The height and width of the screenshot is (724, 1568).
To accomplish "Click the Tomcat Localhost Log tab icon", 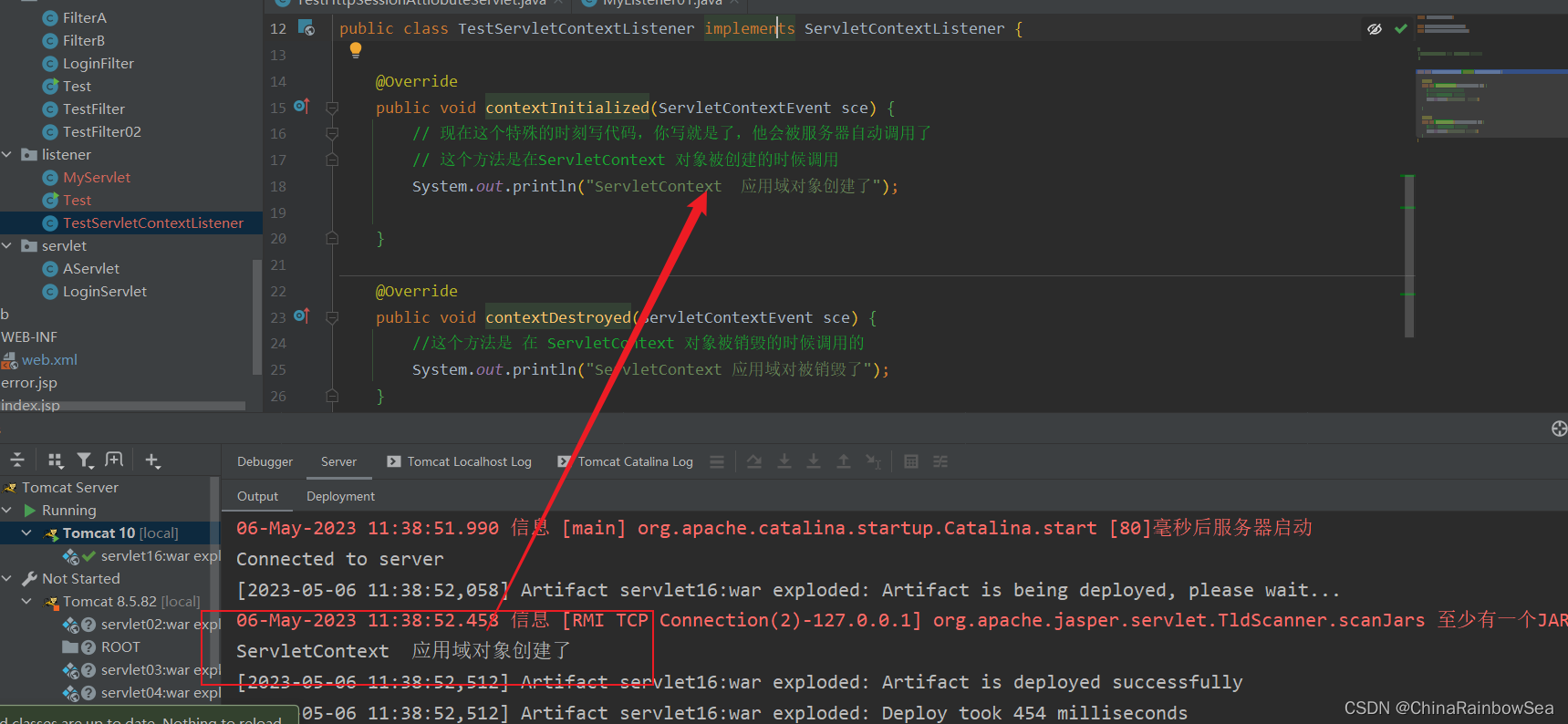I will click(394, 461).
